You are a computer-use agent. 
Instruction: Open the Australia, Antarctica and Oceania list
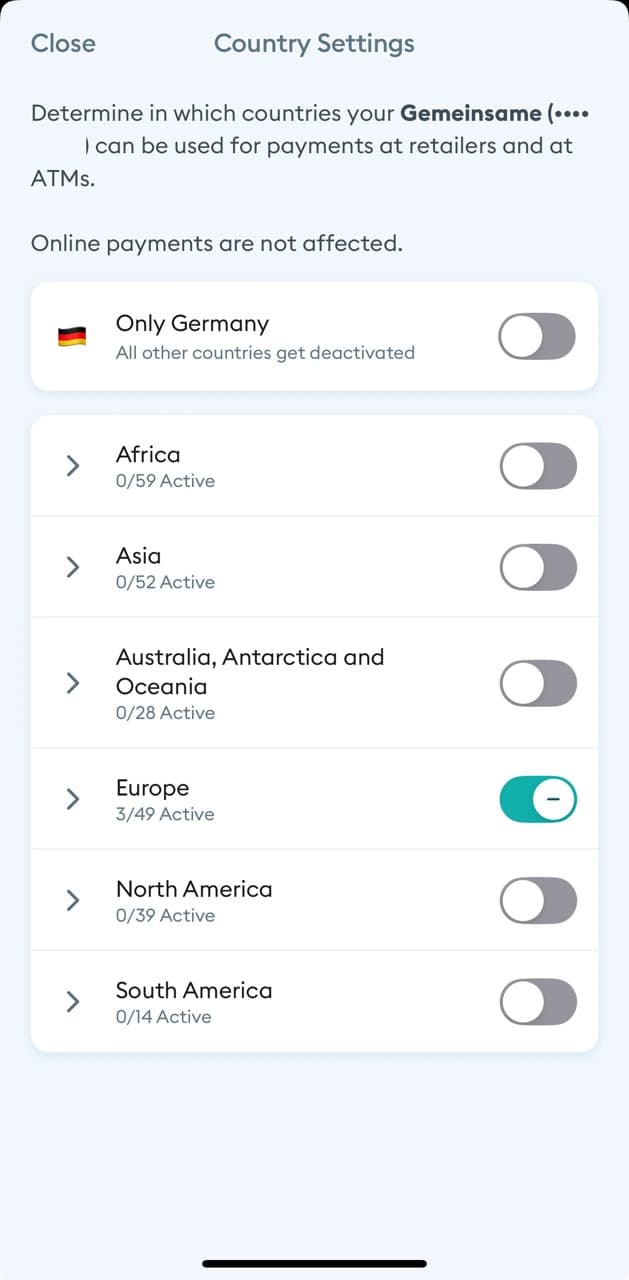point(71,683)
